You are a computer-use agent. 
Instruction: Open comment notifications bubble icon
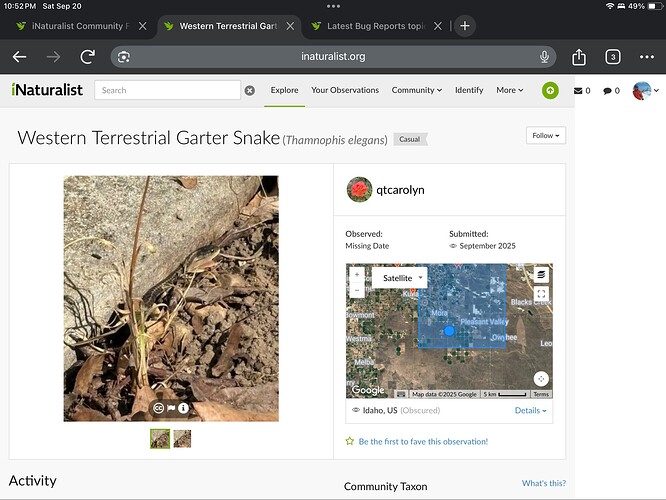(x=611, y=90)
